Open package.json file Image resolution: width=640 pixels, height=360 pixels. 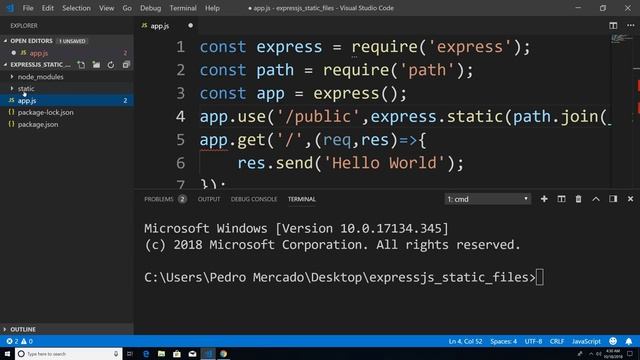38,124
